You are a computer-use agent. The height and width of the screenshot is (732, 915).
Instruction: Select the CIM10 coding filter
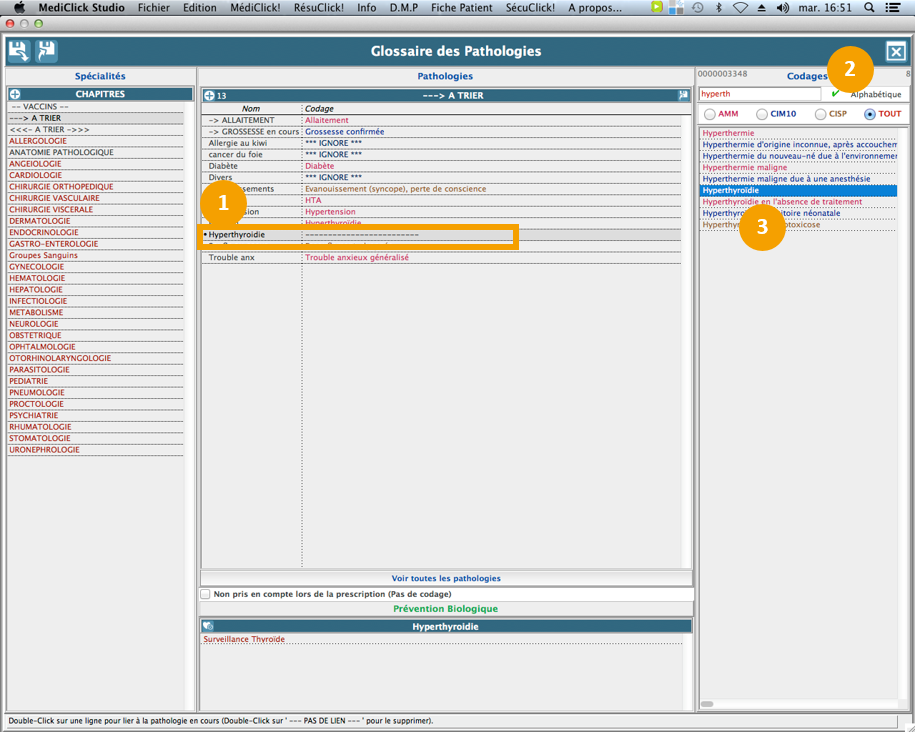point(762,114)
